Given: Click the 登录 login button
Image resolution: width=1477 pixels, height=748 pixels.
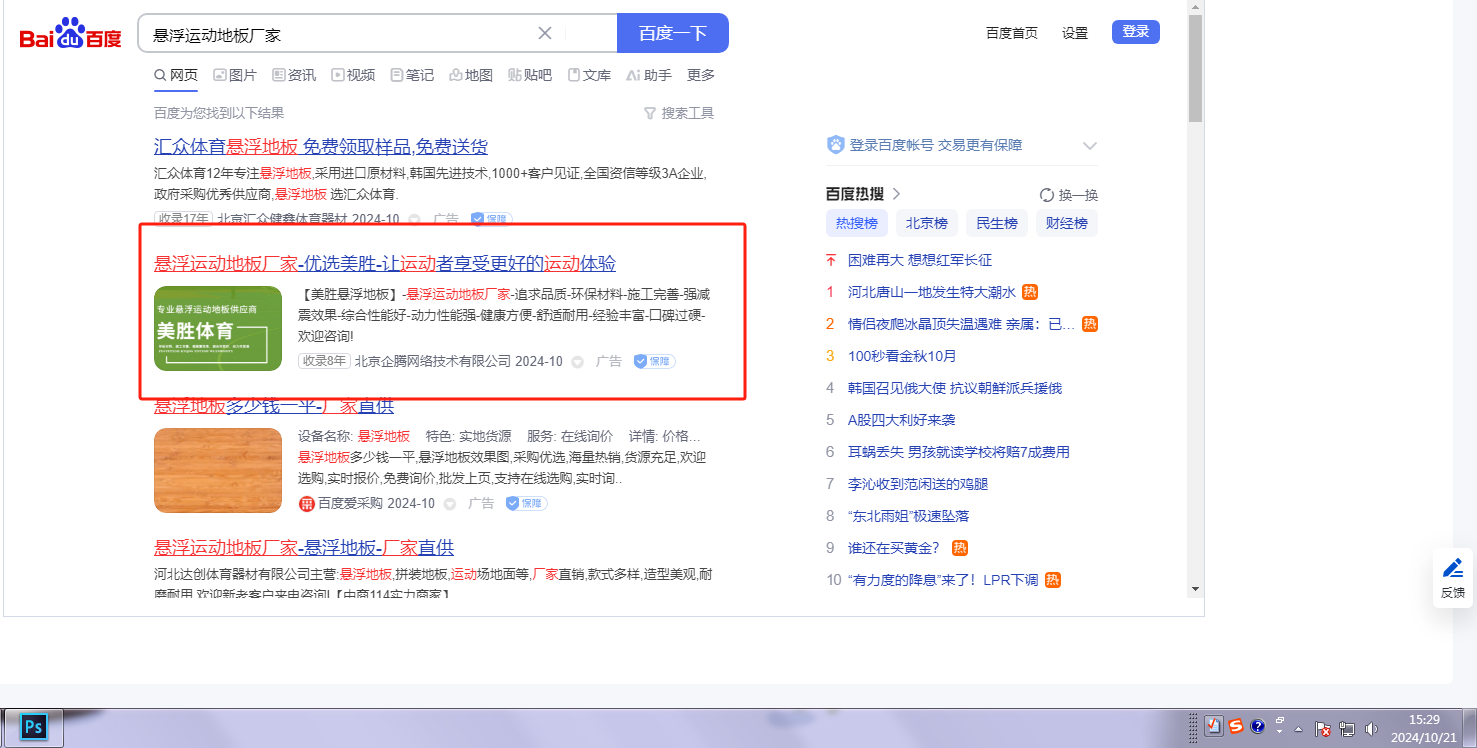Looking at the screenshot, I should [1135, 32].
